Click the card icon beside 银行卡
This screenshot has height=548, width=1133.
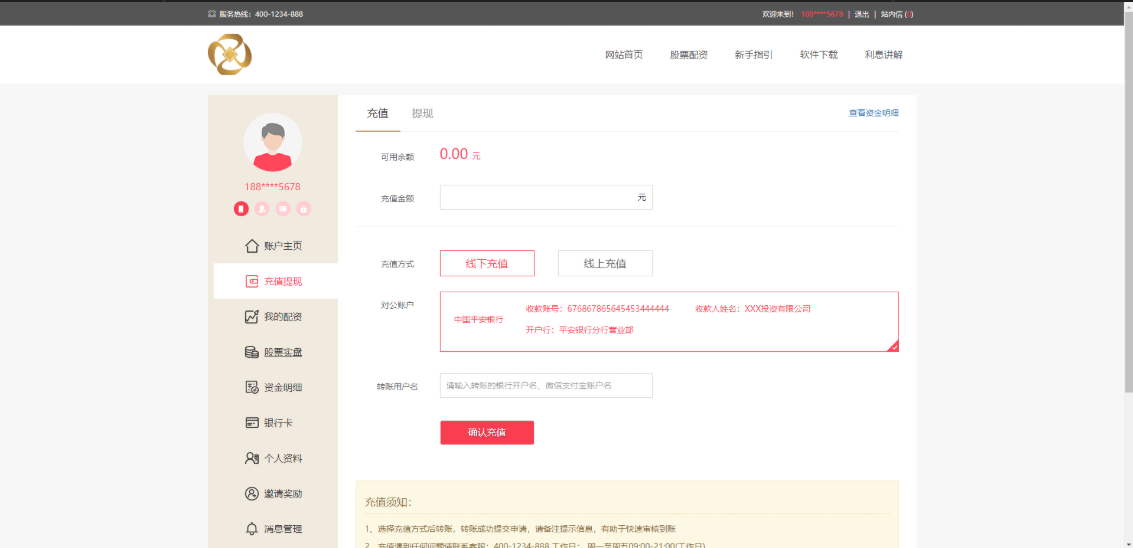click(251, 423)
